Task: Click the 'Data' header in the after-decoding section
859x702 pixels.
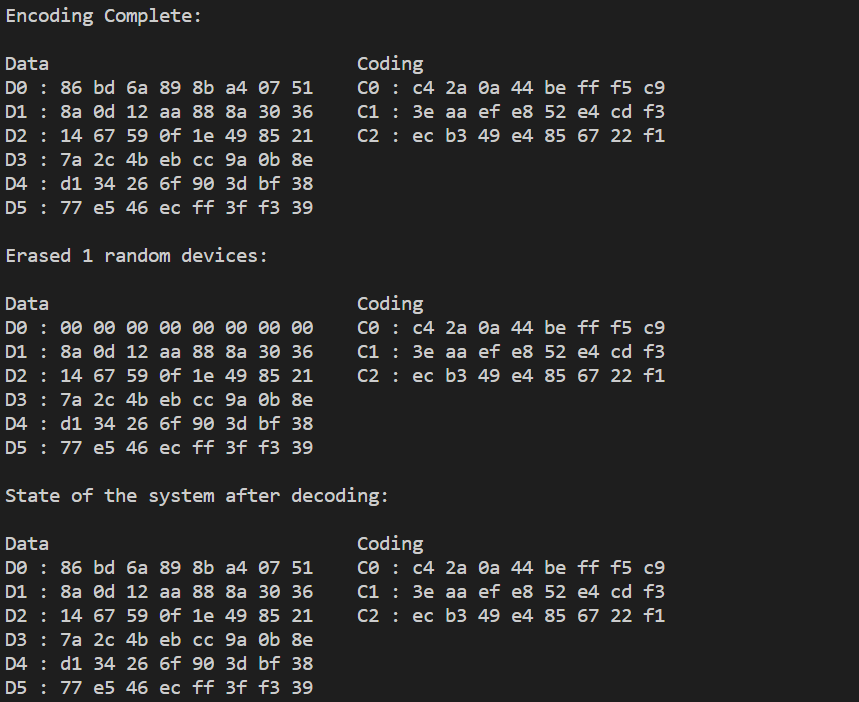Action: tap(27, 544)
